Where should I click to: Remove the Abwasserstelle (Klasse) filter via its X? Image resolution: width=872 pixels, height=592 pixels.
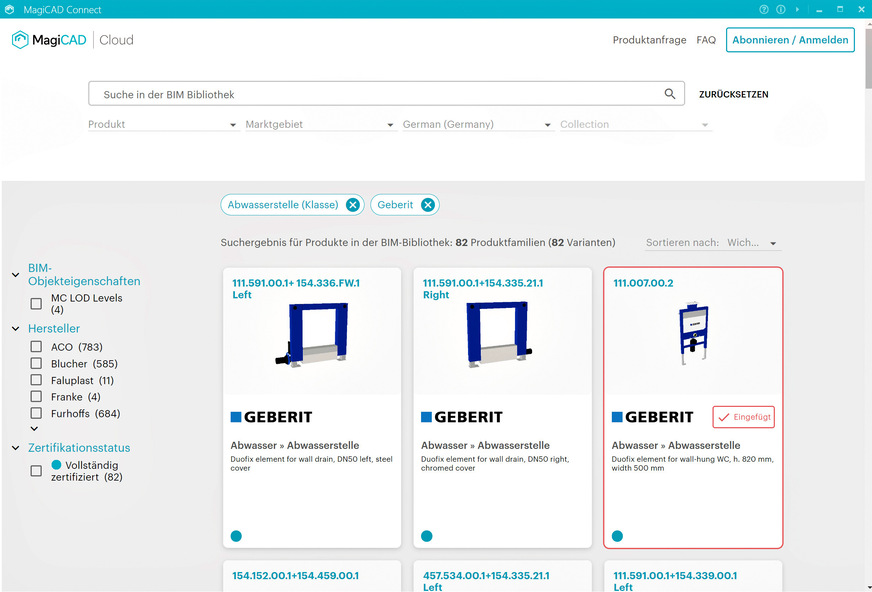[x=353, y=204]
